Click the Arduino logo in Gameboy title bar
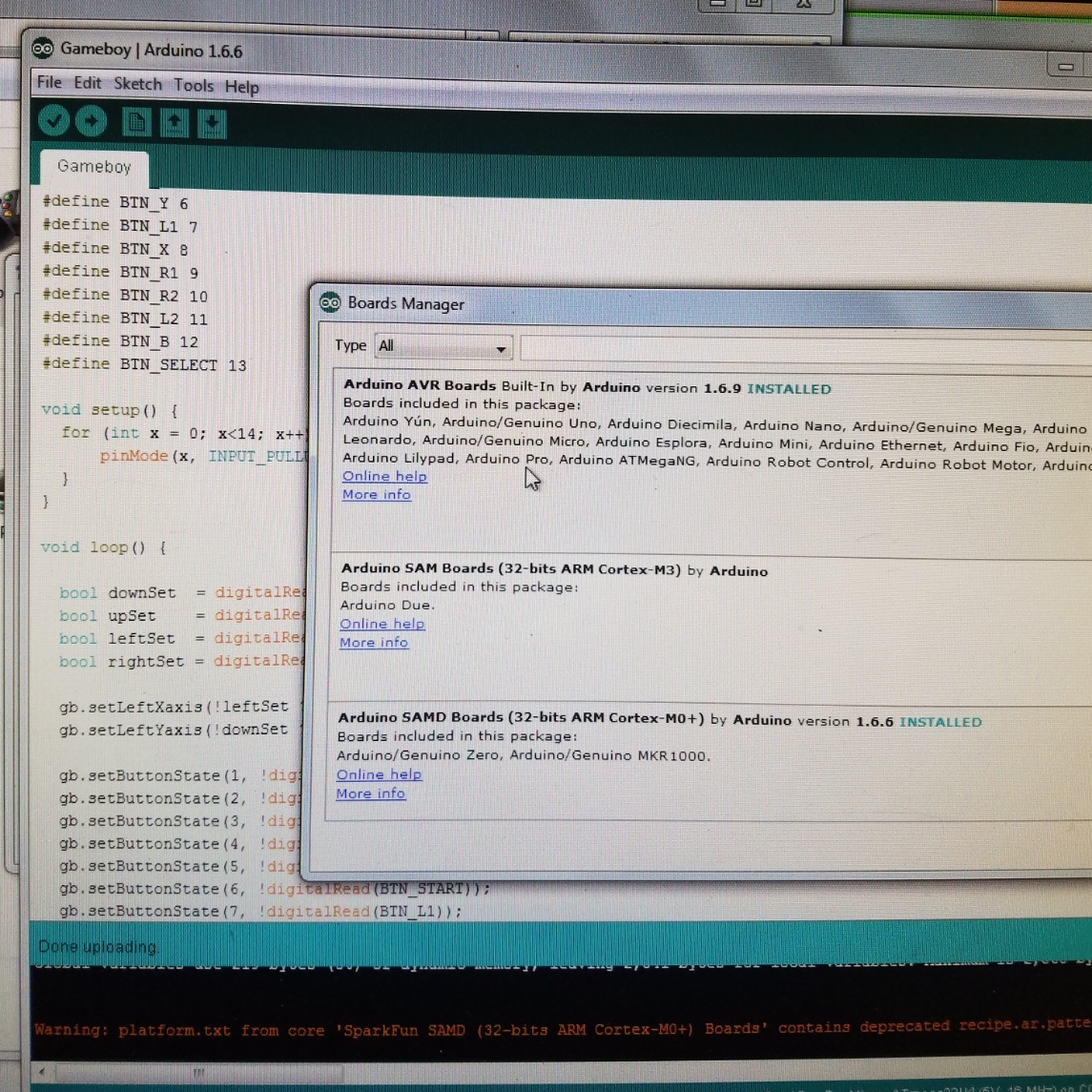This screenshot has height=1092, width=1092. (x=43, y=48)
